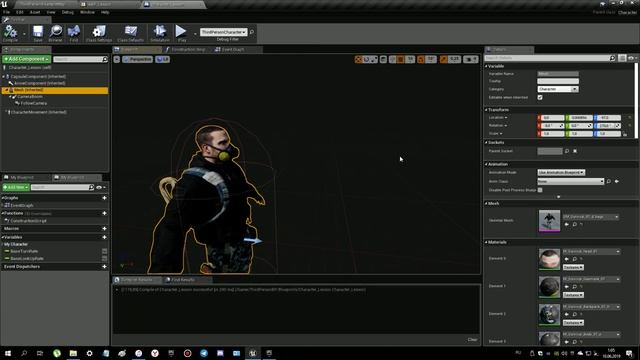The width and height of the screenshot is (640, 360).
Task: Select the translate gizmo icon in the viewport toolbar
Action: [358, 60]
